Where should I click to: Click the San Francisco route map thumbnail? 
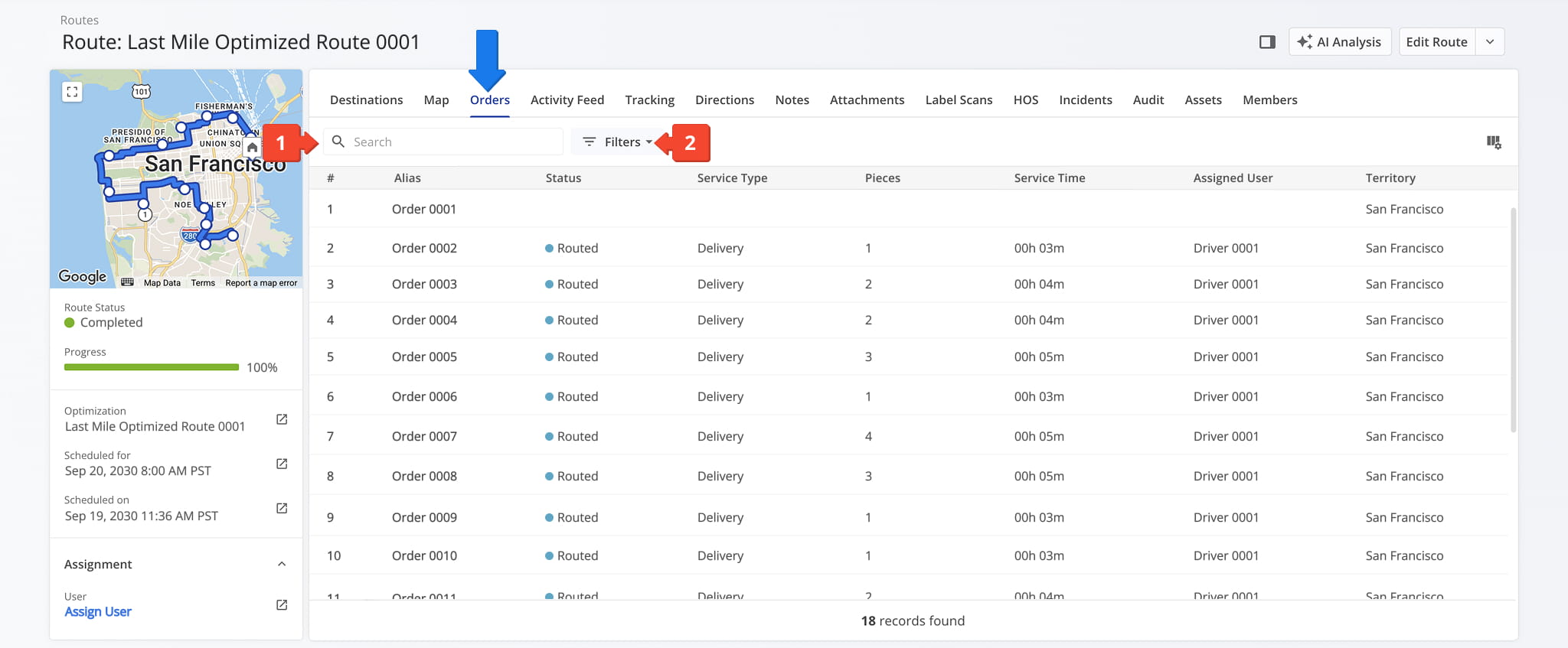pos(176,179)
